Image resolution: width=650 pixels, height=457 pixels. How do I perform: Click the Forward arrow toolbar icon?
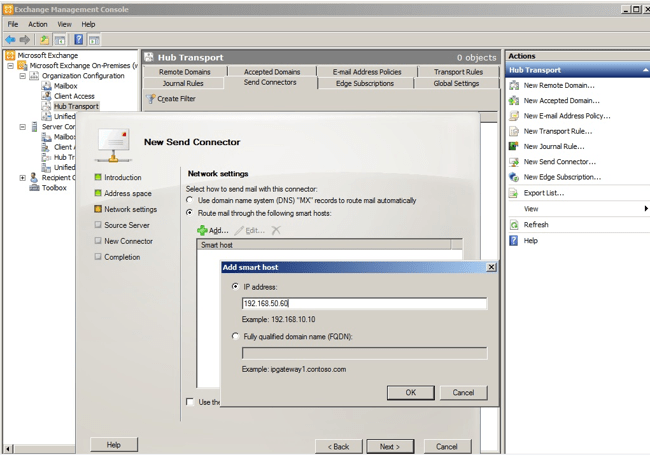[24, 40]
